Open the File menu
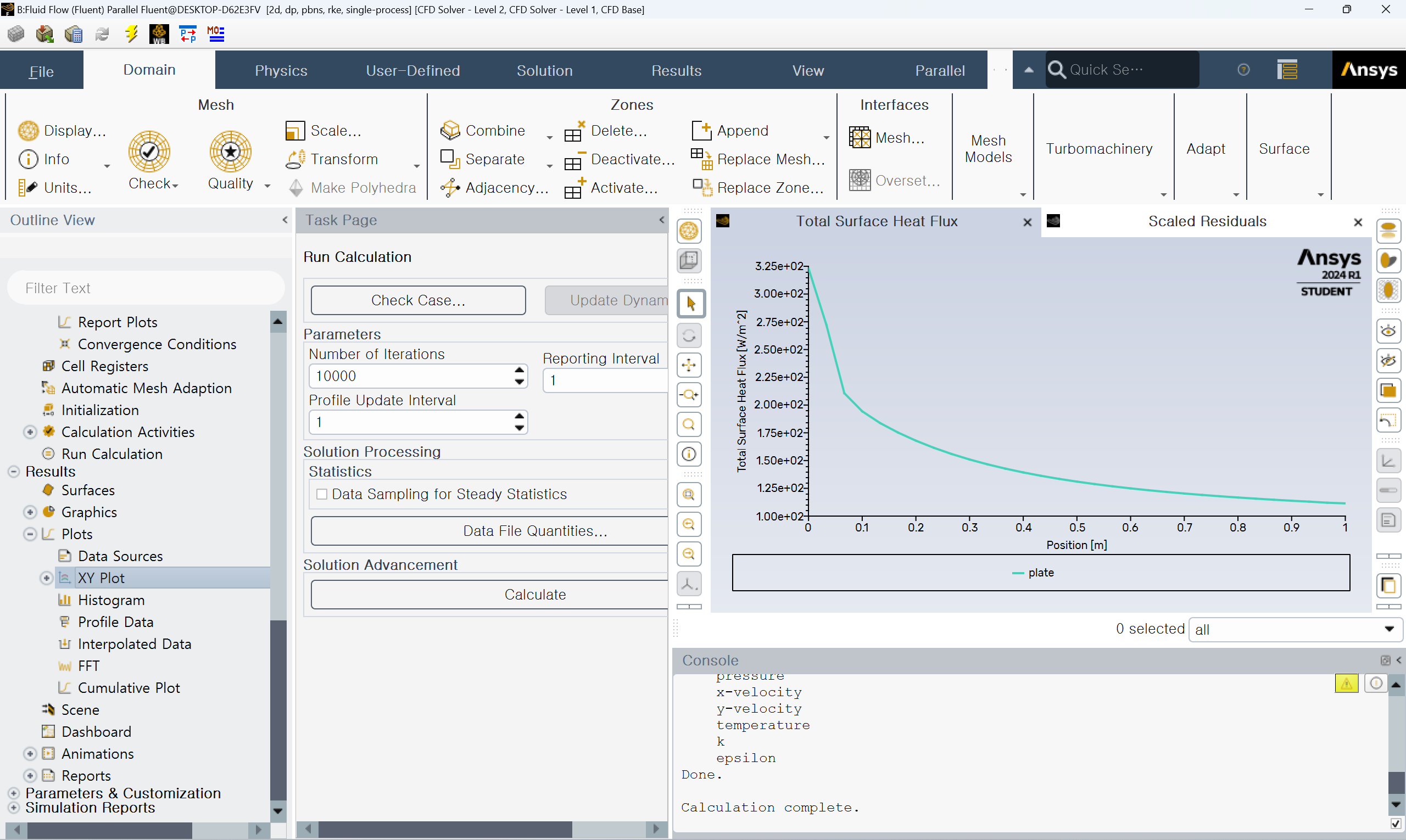This screenshot has width=1406, height=840. coord(41,71)
